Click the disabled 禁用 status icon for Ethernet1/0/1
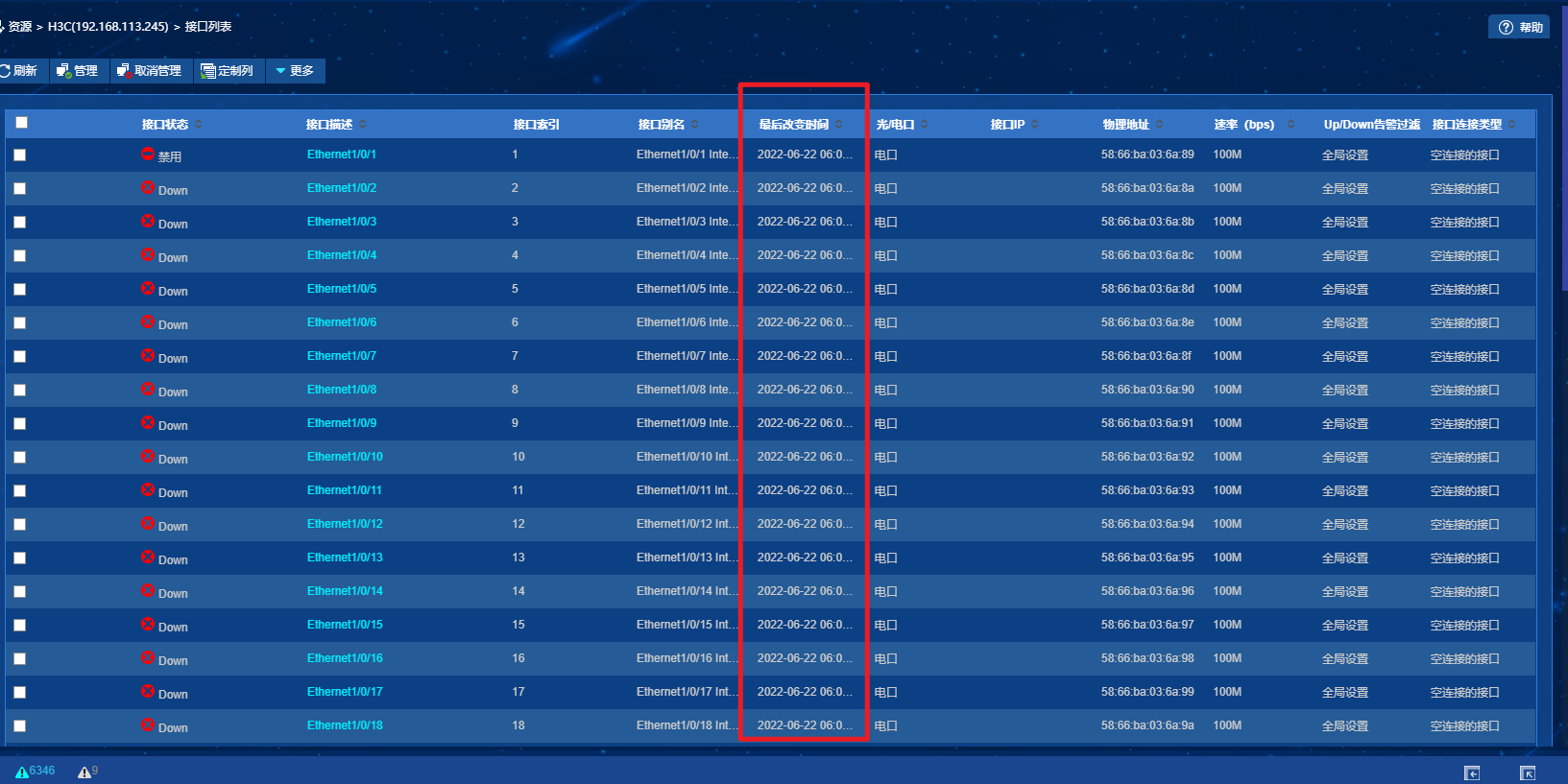Image resolution: width=1568 pixels, height=784 pixels. (148, 154)
